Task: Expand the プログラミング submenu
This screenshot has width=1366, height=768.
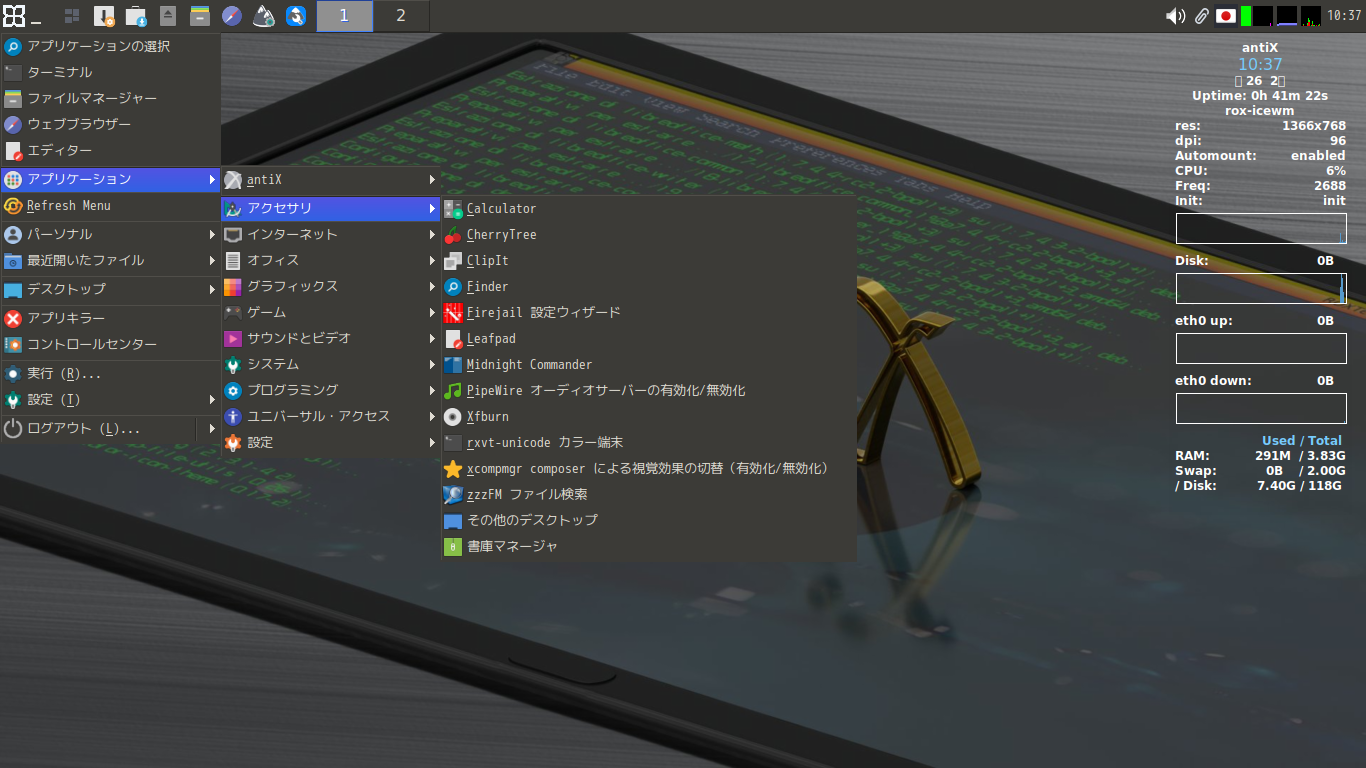Action: coord(331,391)
